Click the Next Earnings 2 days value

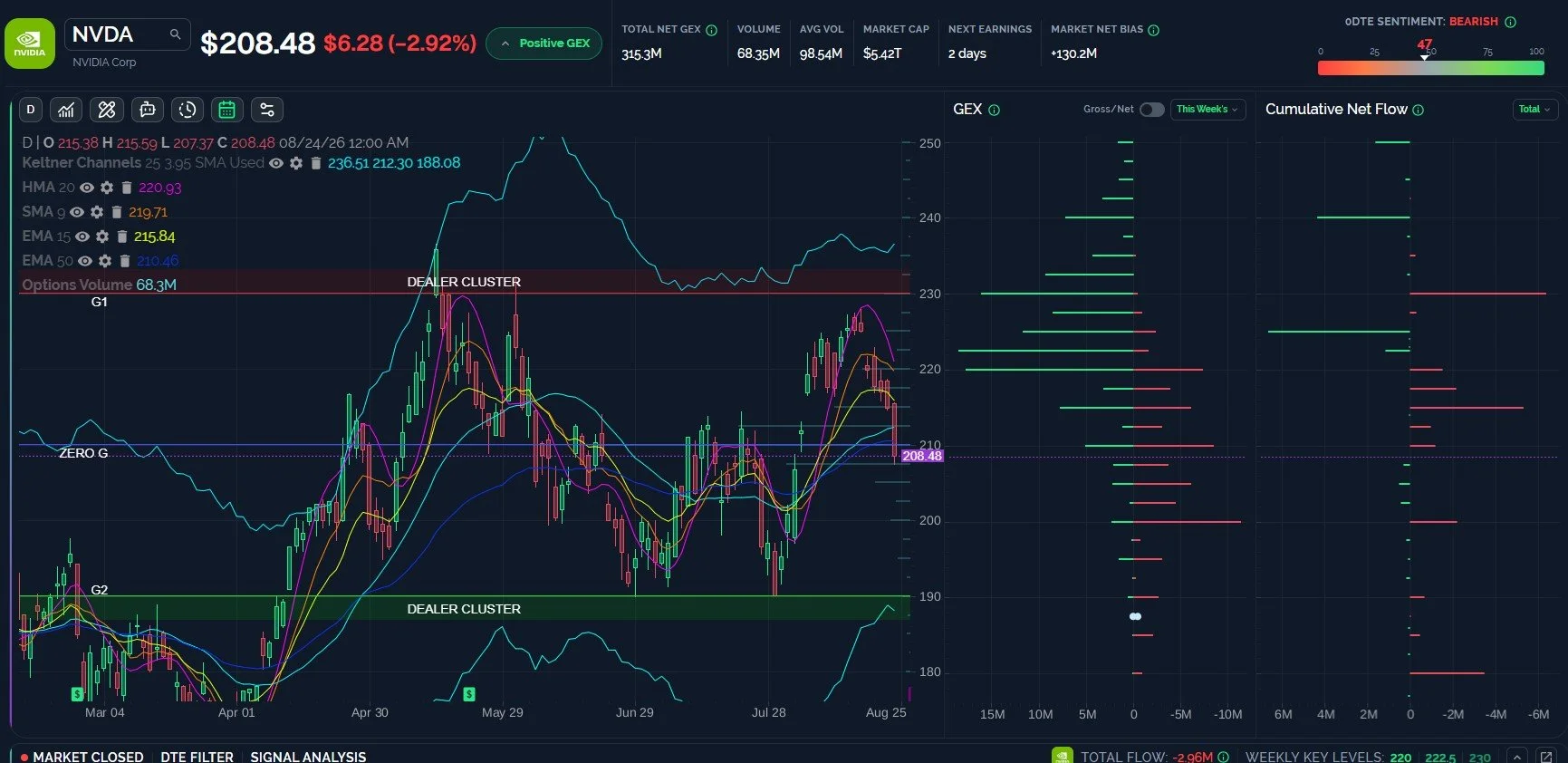point(967,53)
